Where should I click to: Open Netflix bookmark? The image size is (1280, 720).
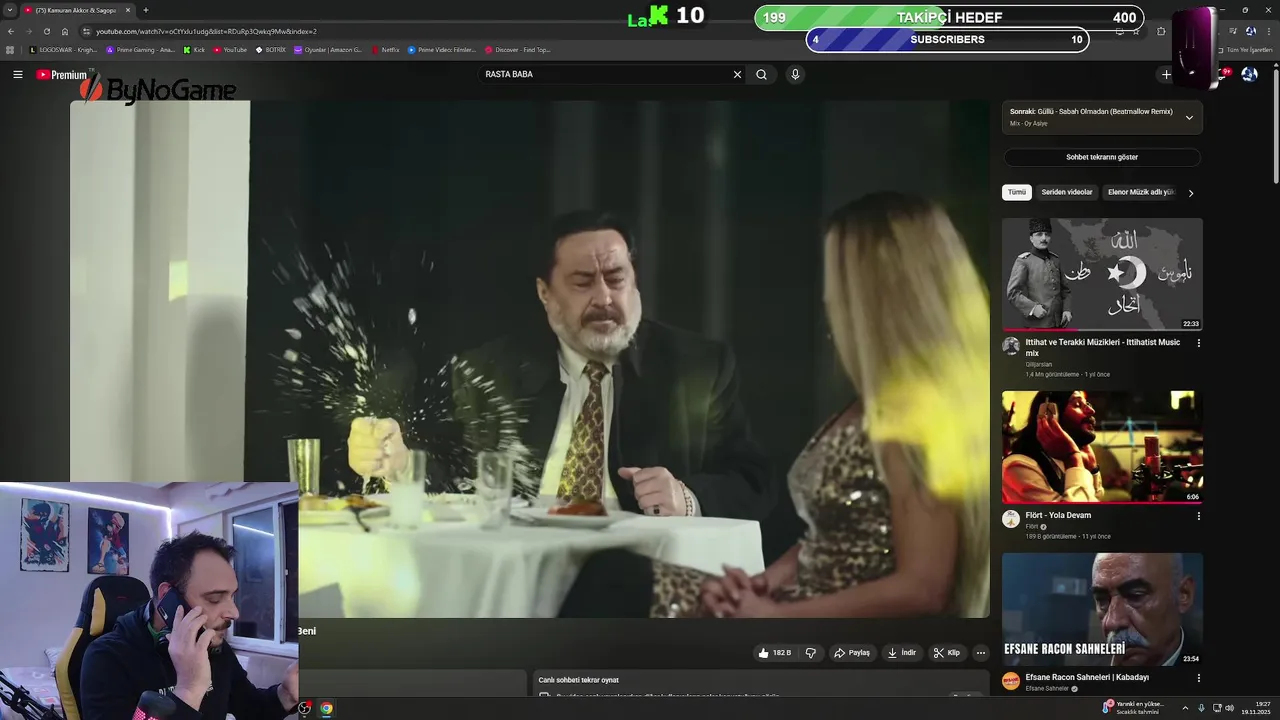point(385,50)
